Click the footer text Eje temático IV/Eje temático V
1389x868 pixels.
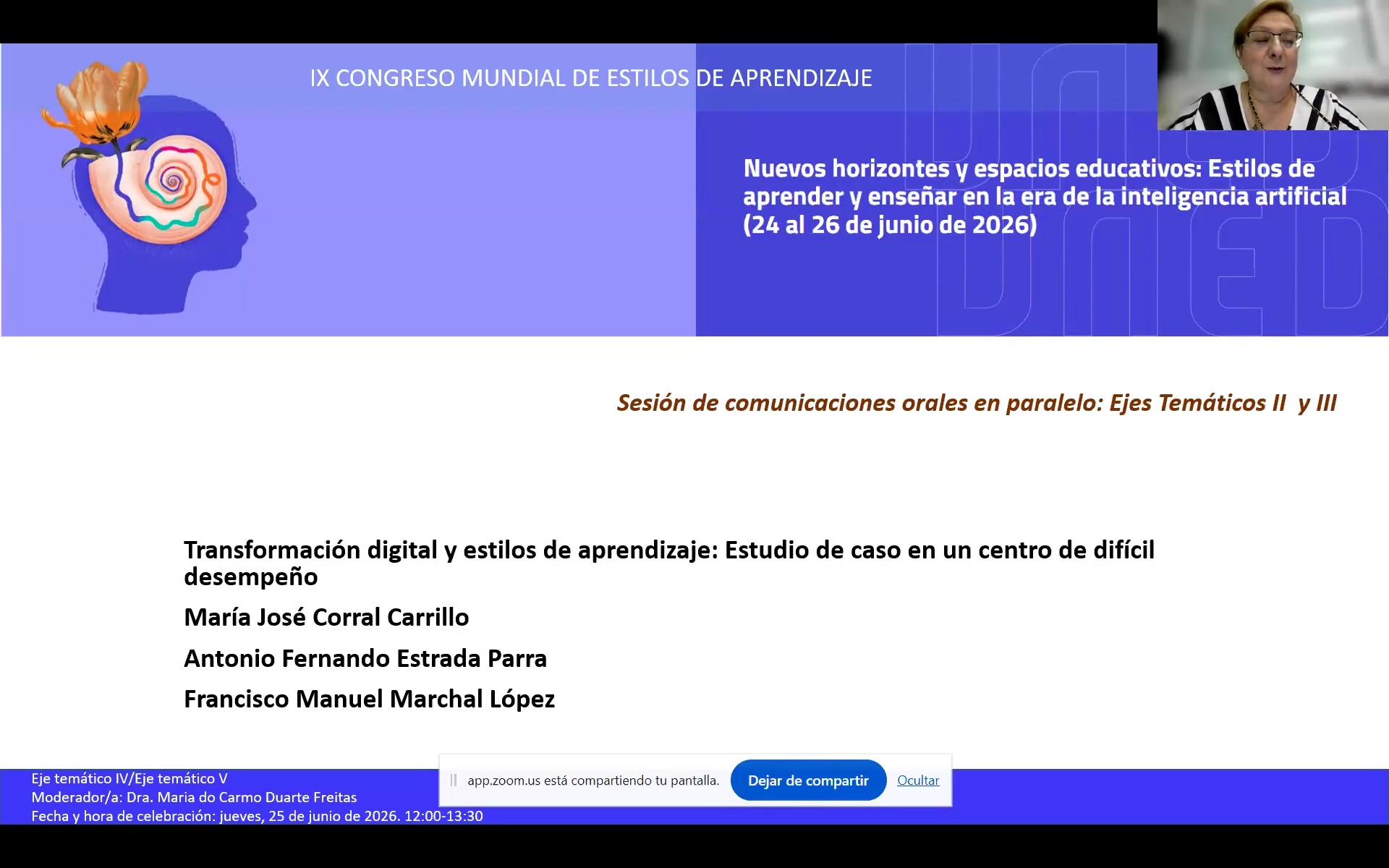pyautogui.click(x=129, y=778)
